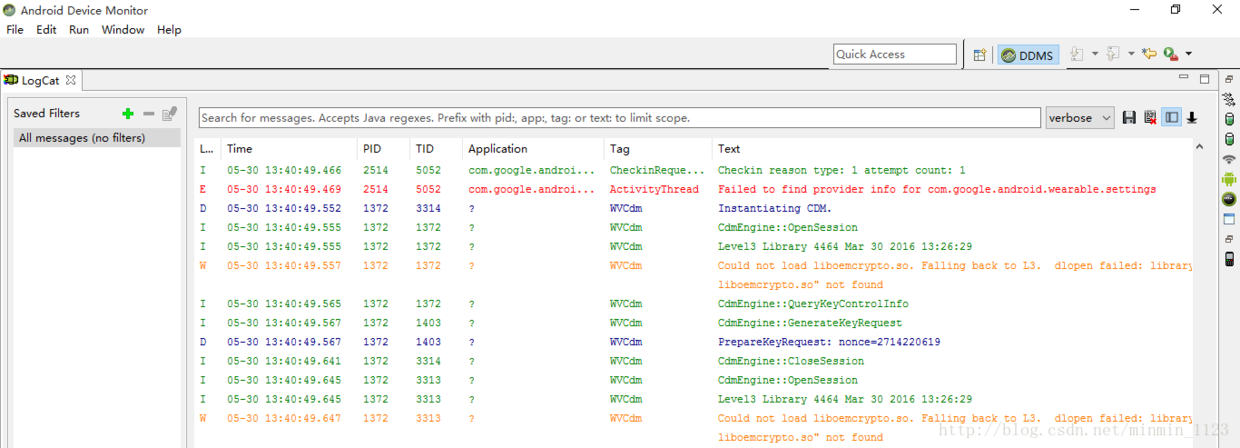Click the PID column header
The width and height of the screenshot is (1240, 448).
384,149
